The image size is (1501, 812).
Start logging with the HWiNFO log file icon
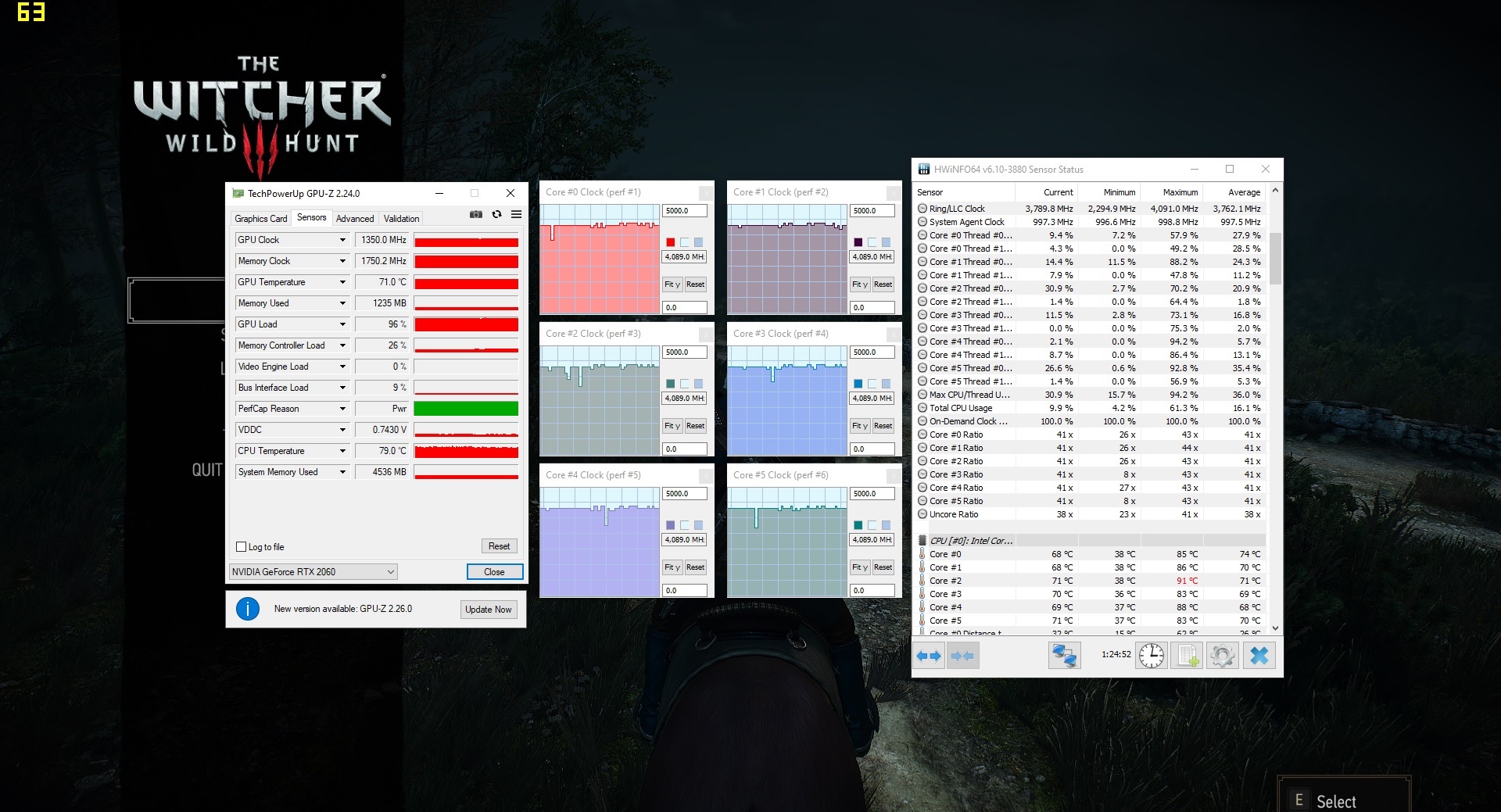coord(1188,656)
